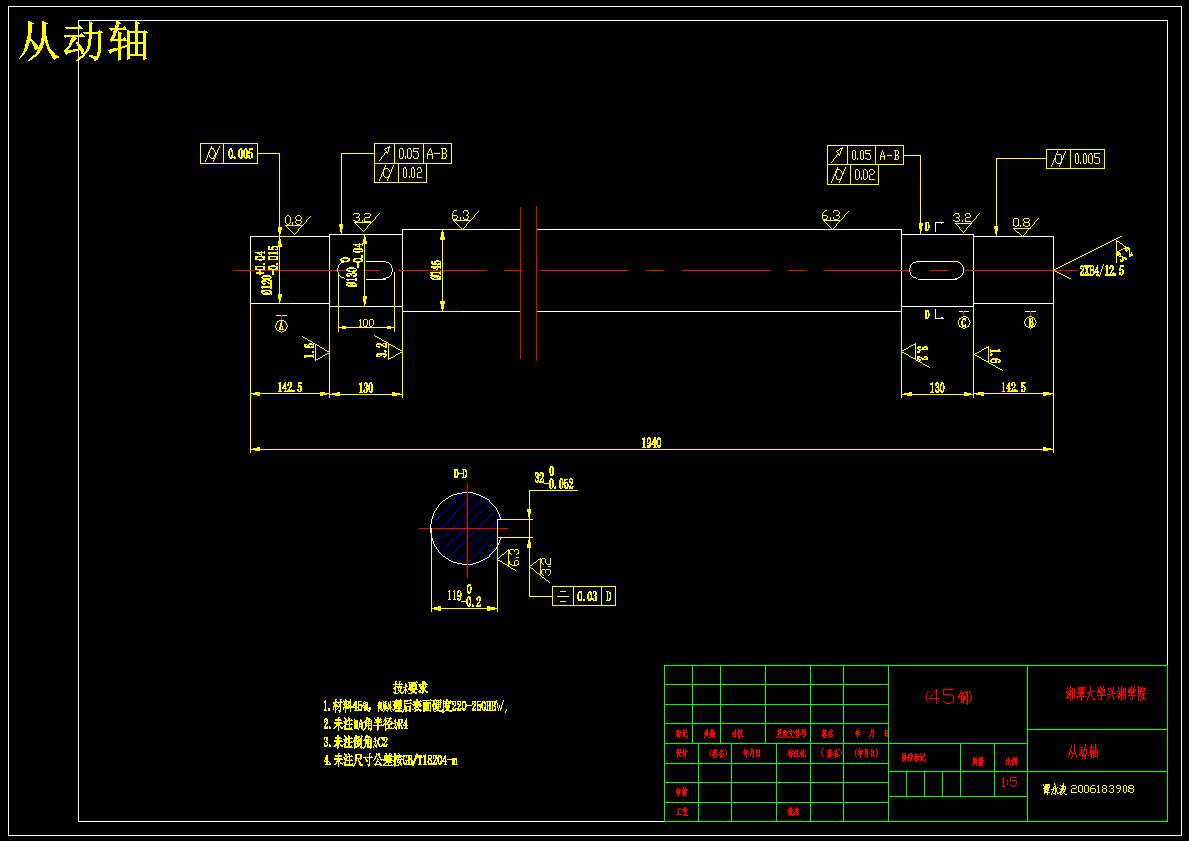1189x841 pixels.
Task: Pick the 100 keyway length dimension
Action: click(x=365, y=323)
